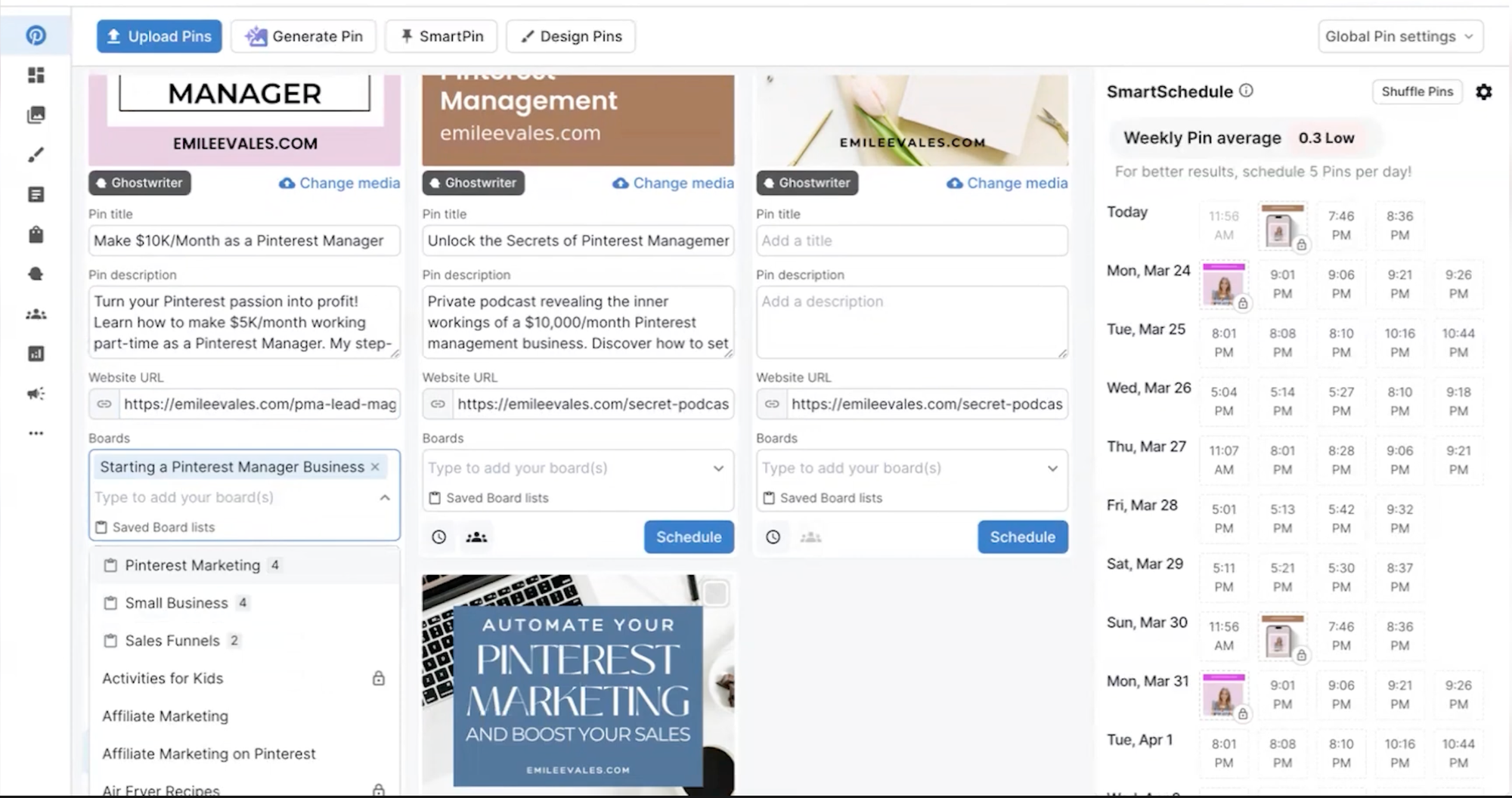Click the three dots more icon in sidebar
This screenshot has width=1512, height=798.
click(36, 433)
